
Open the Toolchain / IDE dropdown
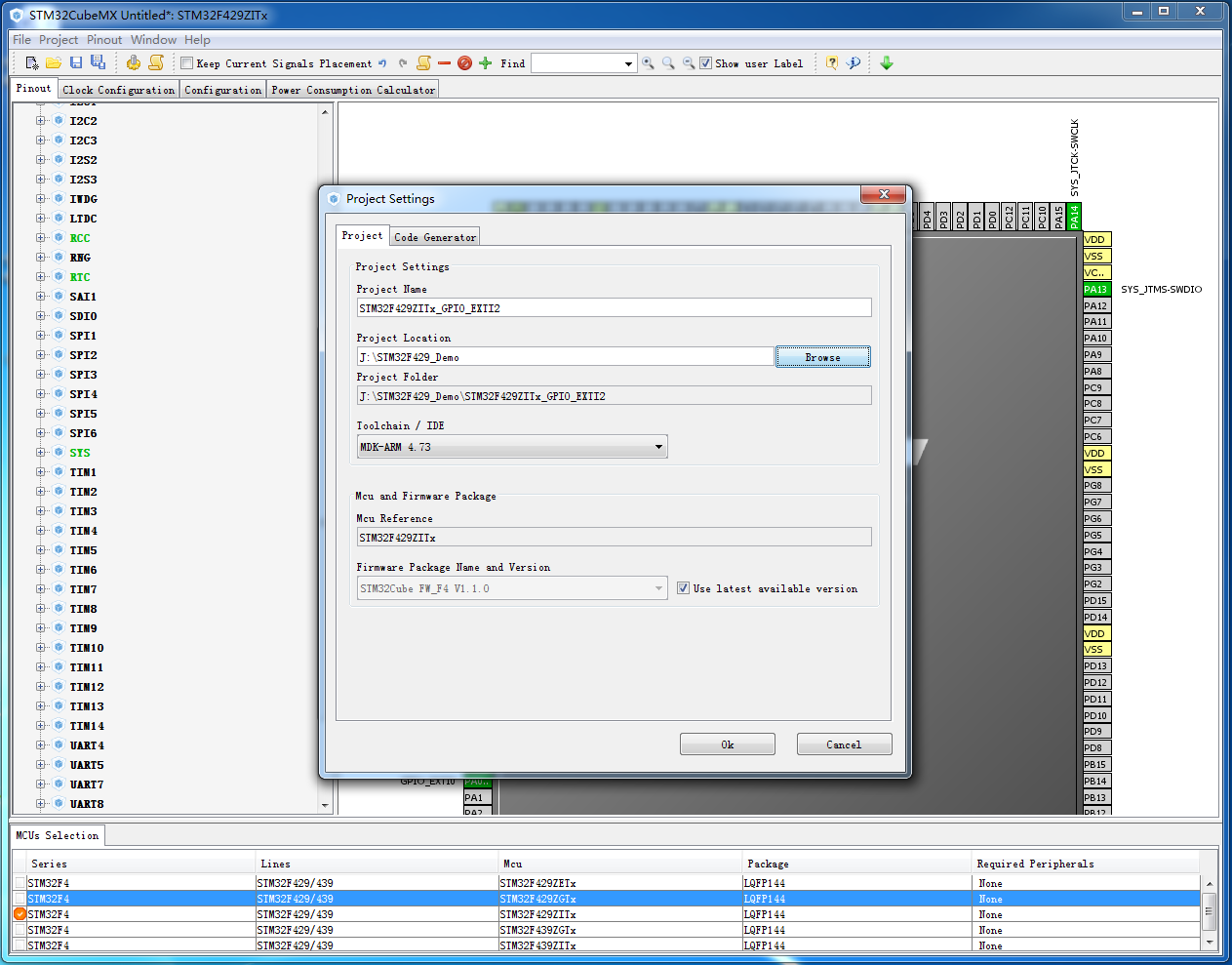658,447
